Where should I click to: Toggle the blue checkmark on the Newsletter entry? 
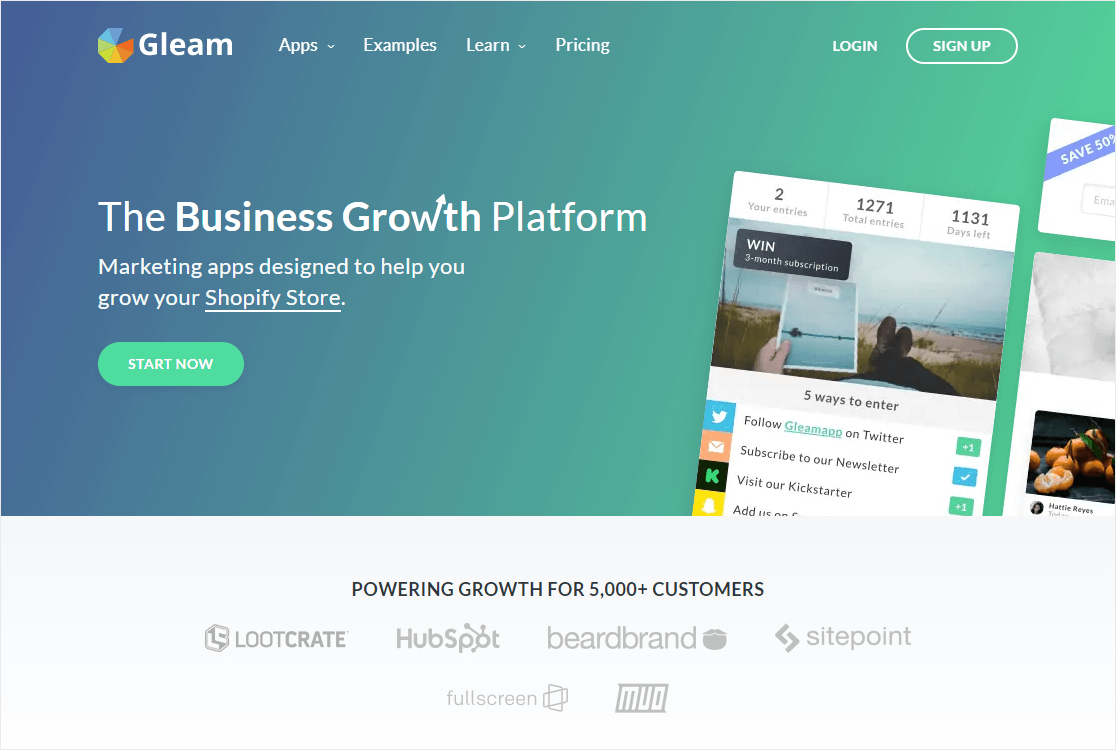click(x=964, y=477)
